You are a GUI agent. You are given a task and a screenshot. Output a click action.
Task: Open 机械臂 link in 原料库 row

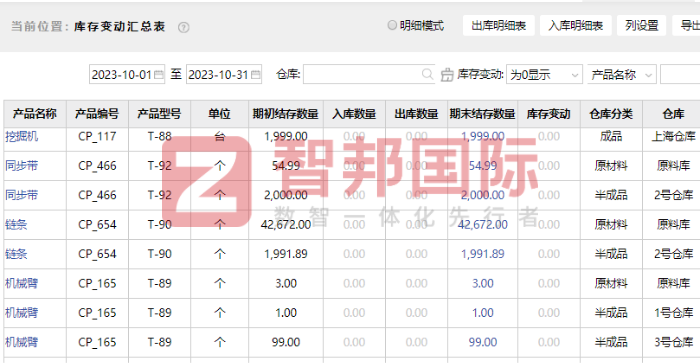pyautogui.click(x=21, y=283)
